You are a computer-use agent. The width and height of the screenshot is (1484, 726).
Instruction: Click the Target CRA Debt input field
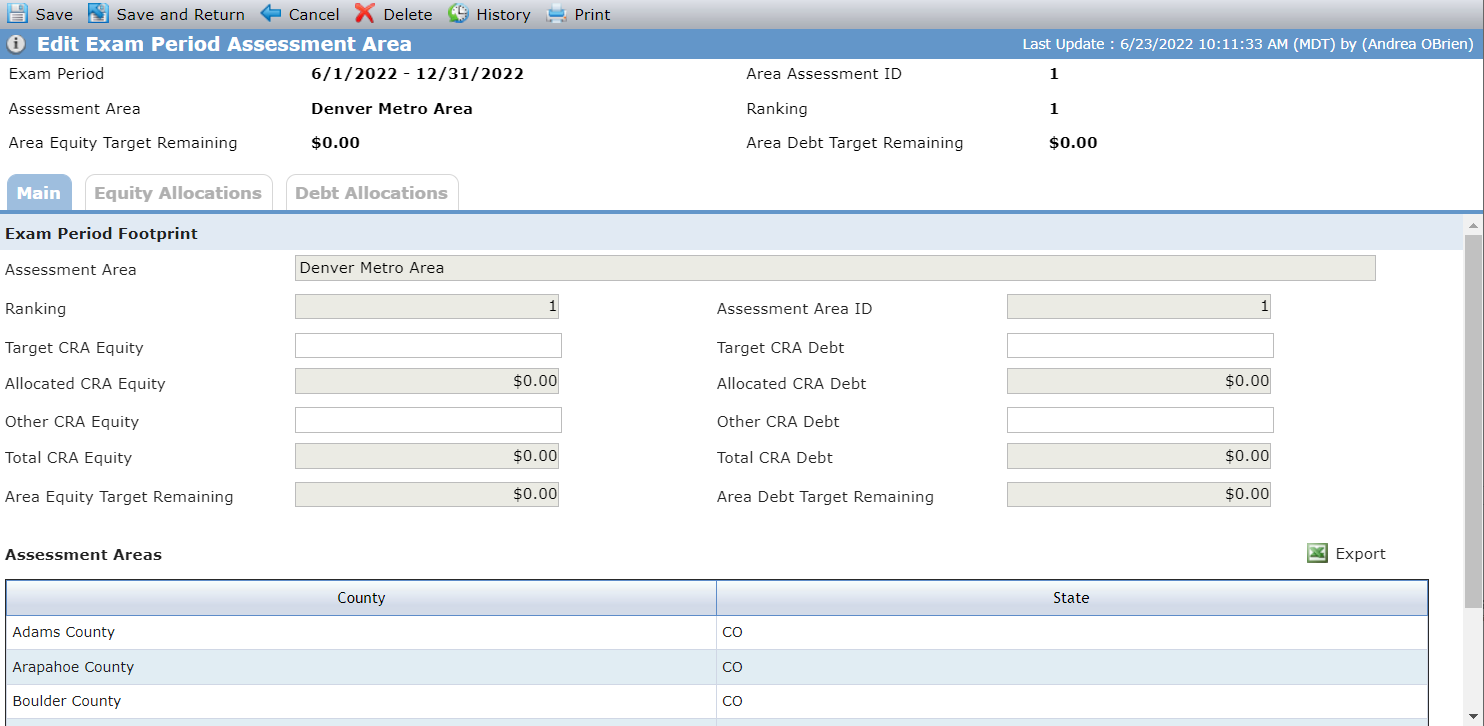pyautogui.click(x=1140, y=346)
